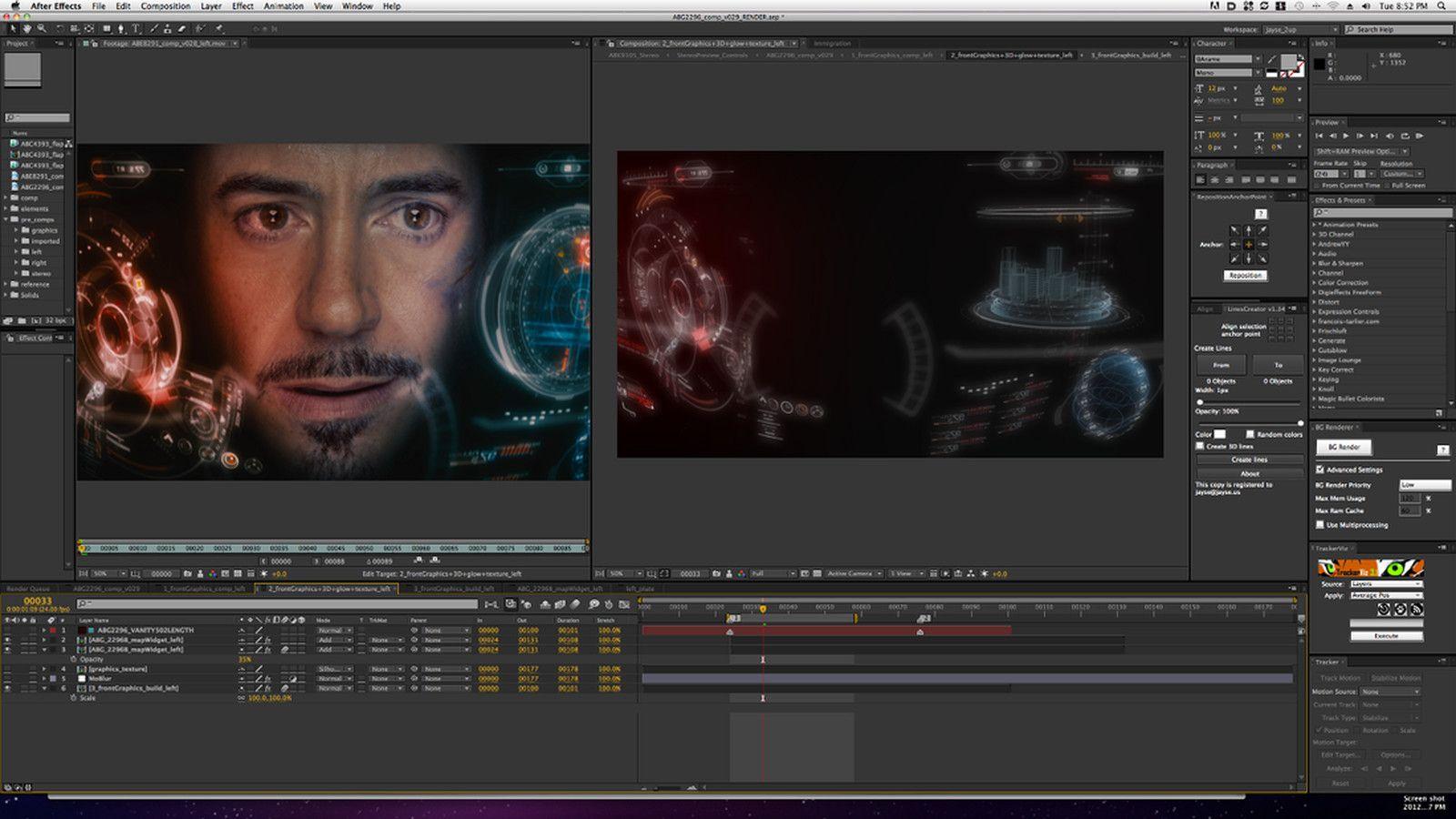Select the graph editor icon above the timeline
1456x819 pixels.
click(624, 604)
